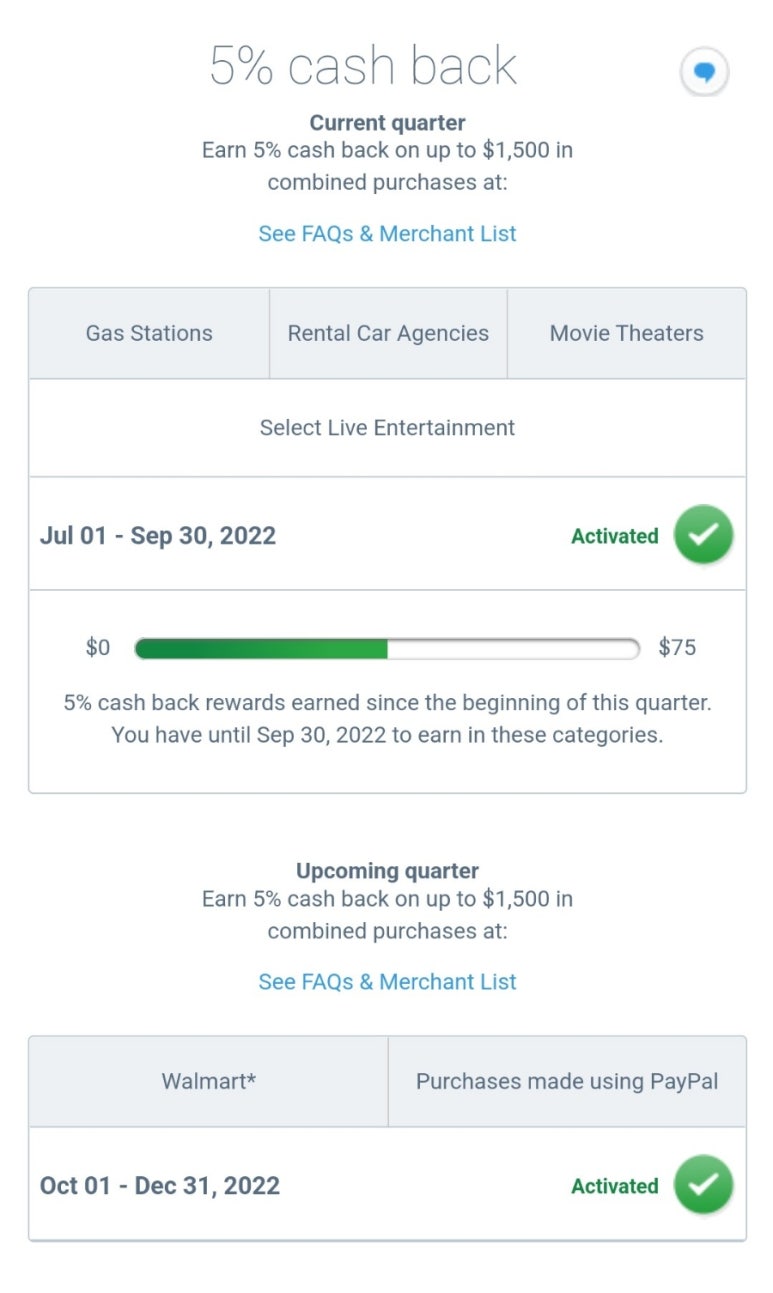Click the green checkmark for Jul–Sep quarter
The width and height of the screenshot is (773, 1293).
(703, 534)
